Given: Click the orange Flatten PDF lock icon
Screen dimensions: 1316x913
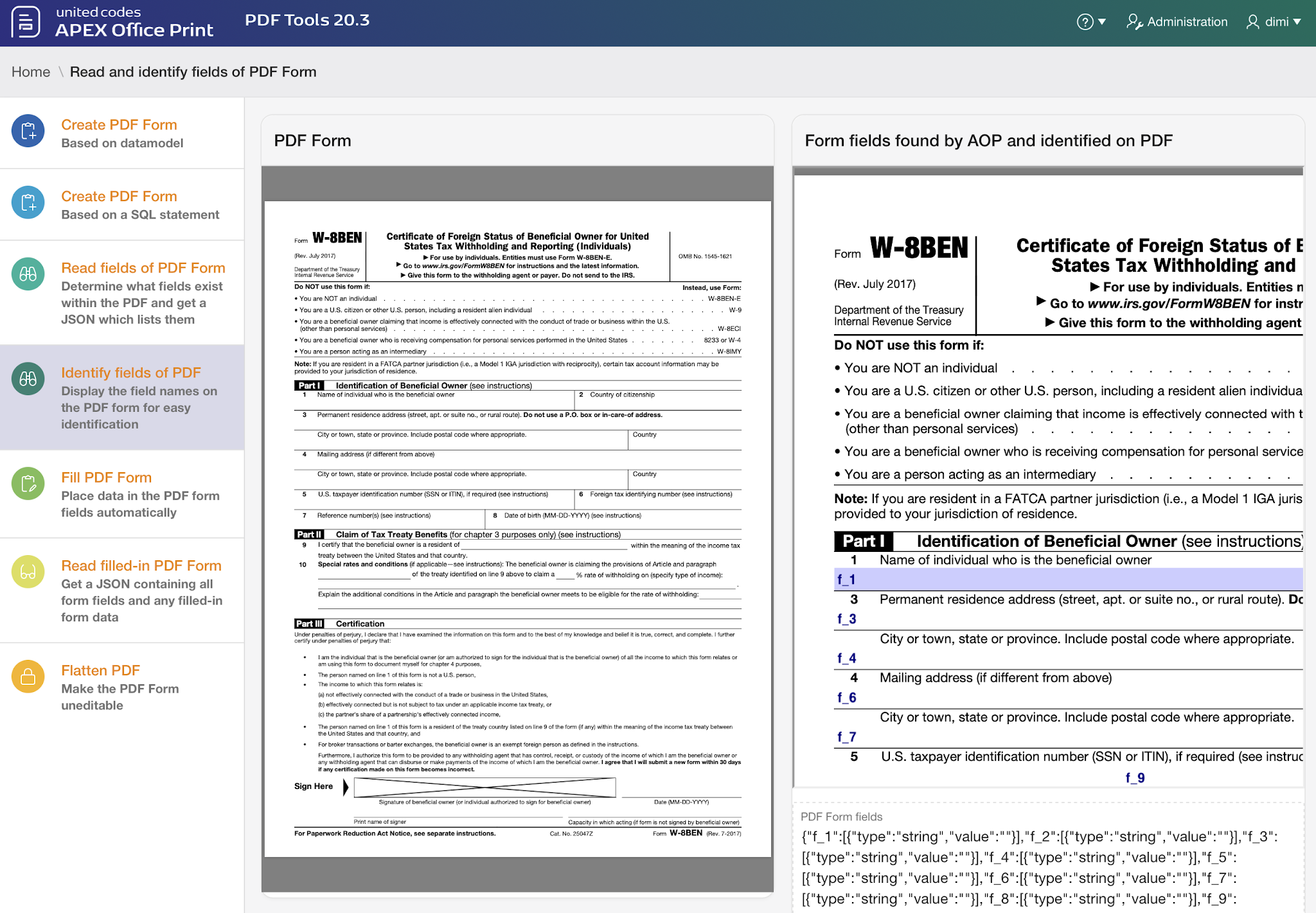Looking at the screenshot, I should click(28, 677).
